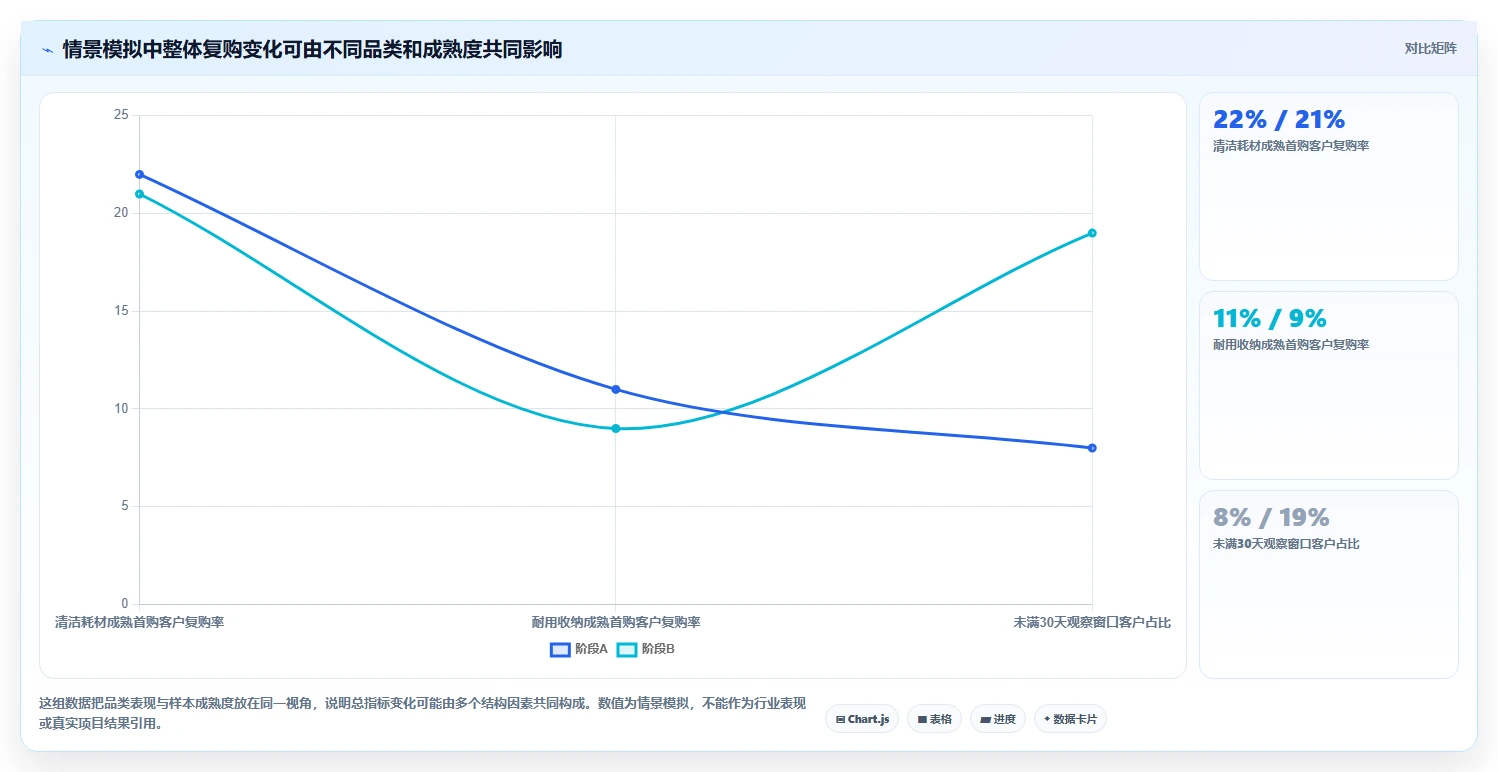Viewport: 1498px width, 772px height.
Task: Click 阶段A data point at 清洁耗材成熟首购客户复购率
Action: point(139,174)
